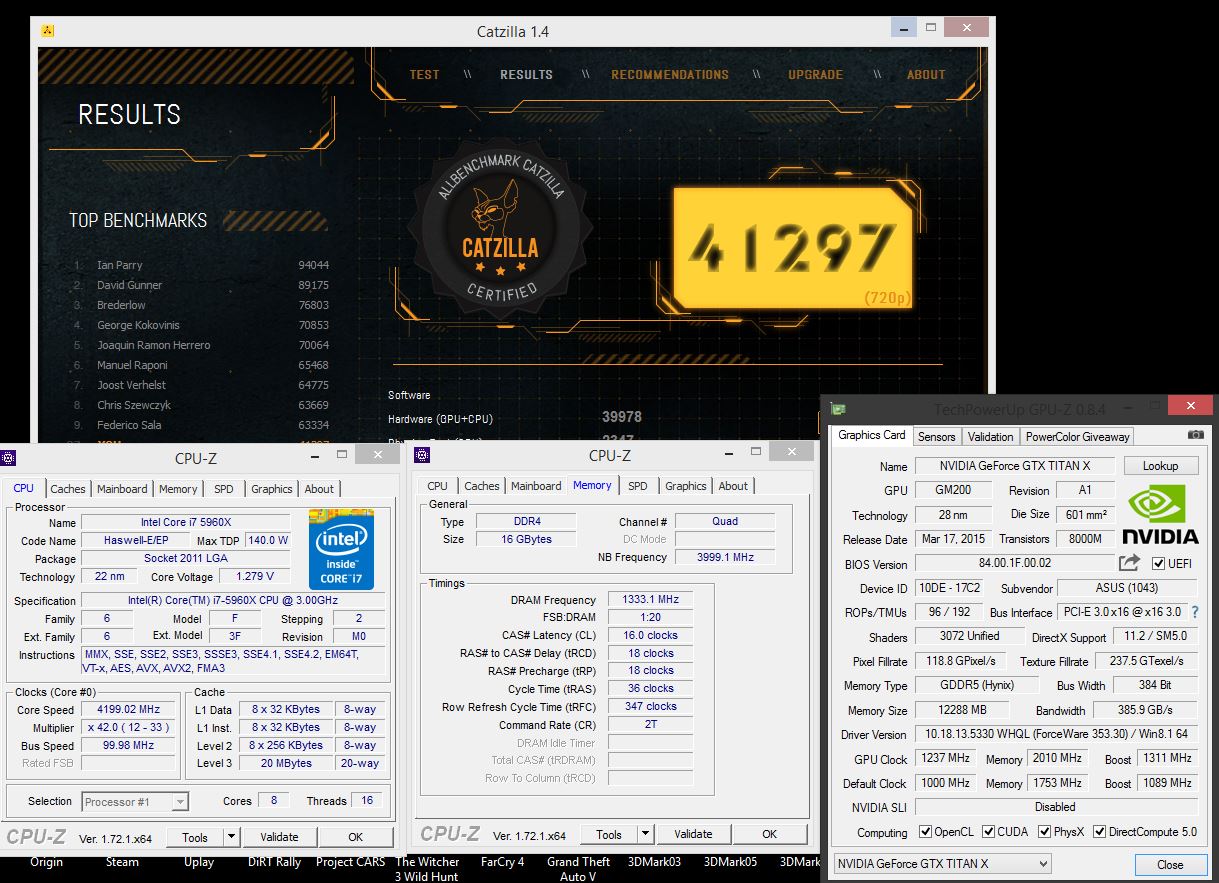This screenshot has height=883, width=1219.
Task: Click Validate in CPU-Z Processor window
Action: click(x=279, y=837)
